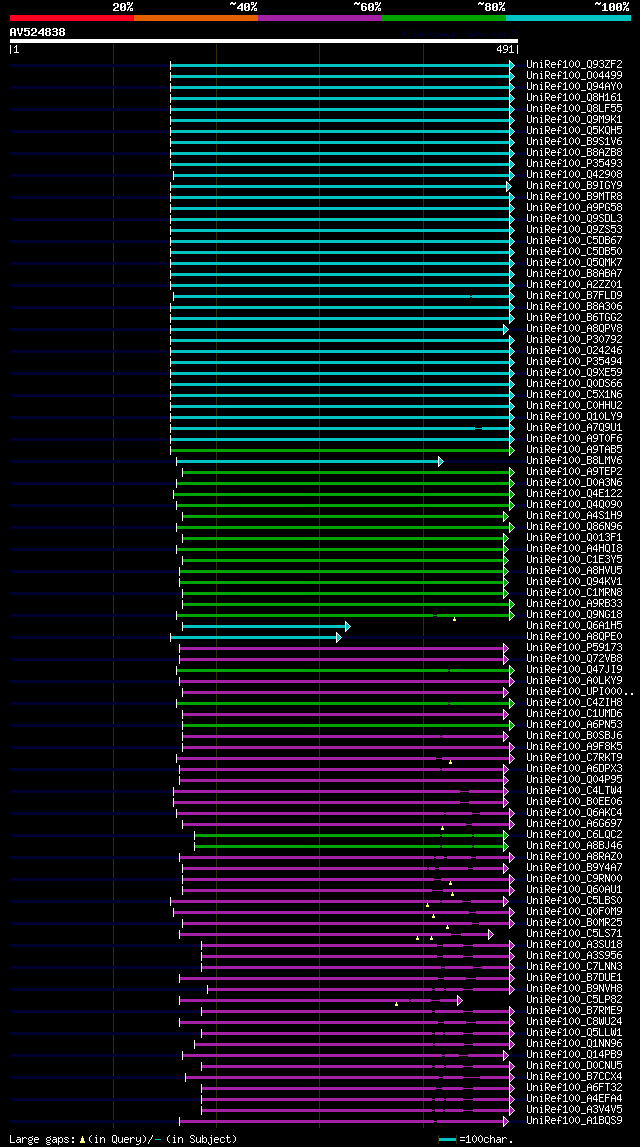Select the AV524838 query name label

tap(37, 32)
